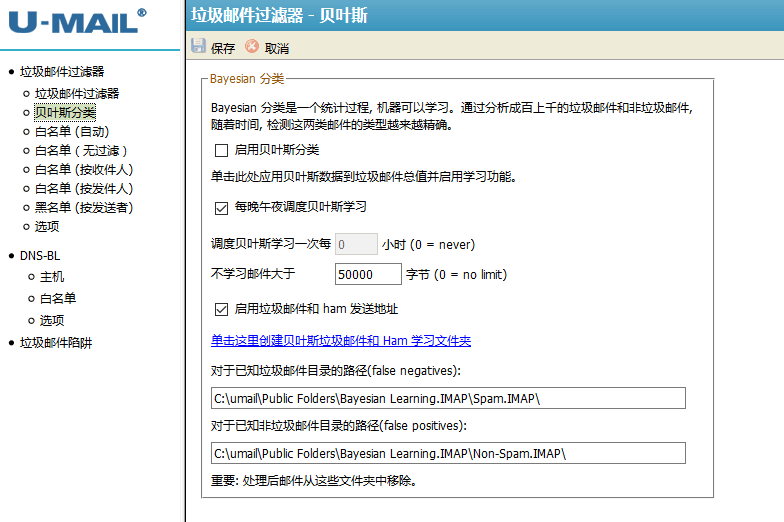784x522 pixels.
Task: Toggle 每晚午夜调度贝叶斯学习 checkbox
Action: (x=222, y=207)
